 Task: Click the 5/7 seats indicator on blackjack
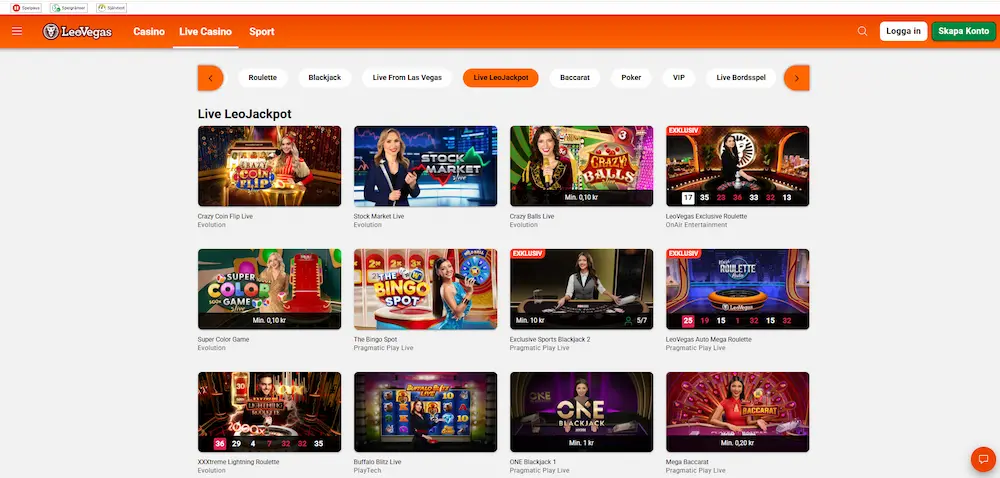[x=636, y=321]
